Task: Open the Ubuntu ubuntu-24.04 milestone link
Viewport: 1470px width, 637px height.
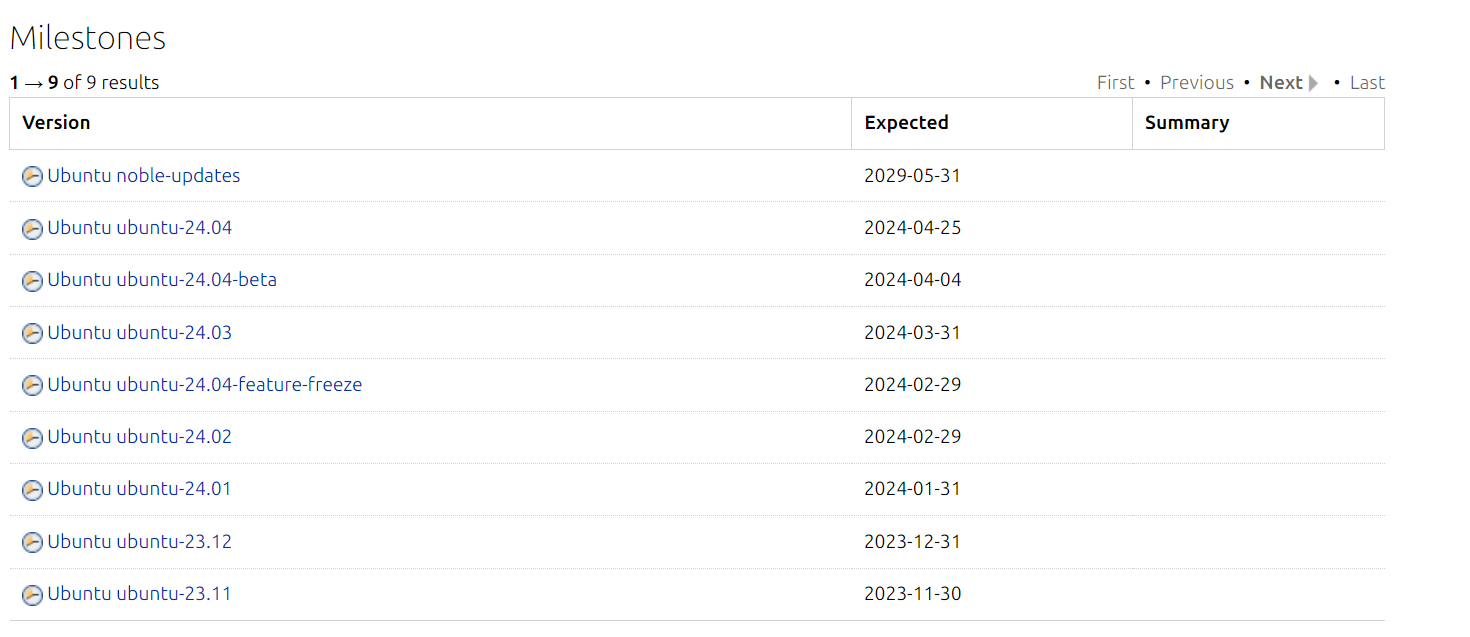Action: coord(139,228)
